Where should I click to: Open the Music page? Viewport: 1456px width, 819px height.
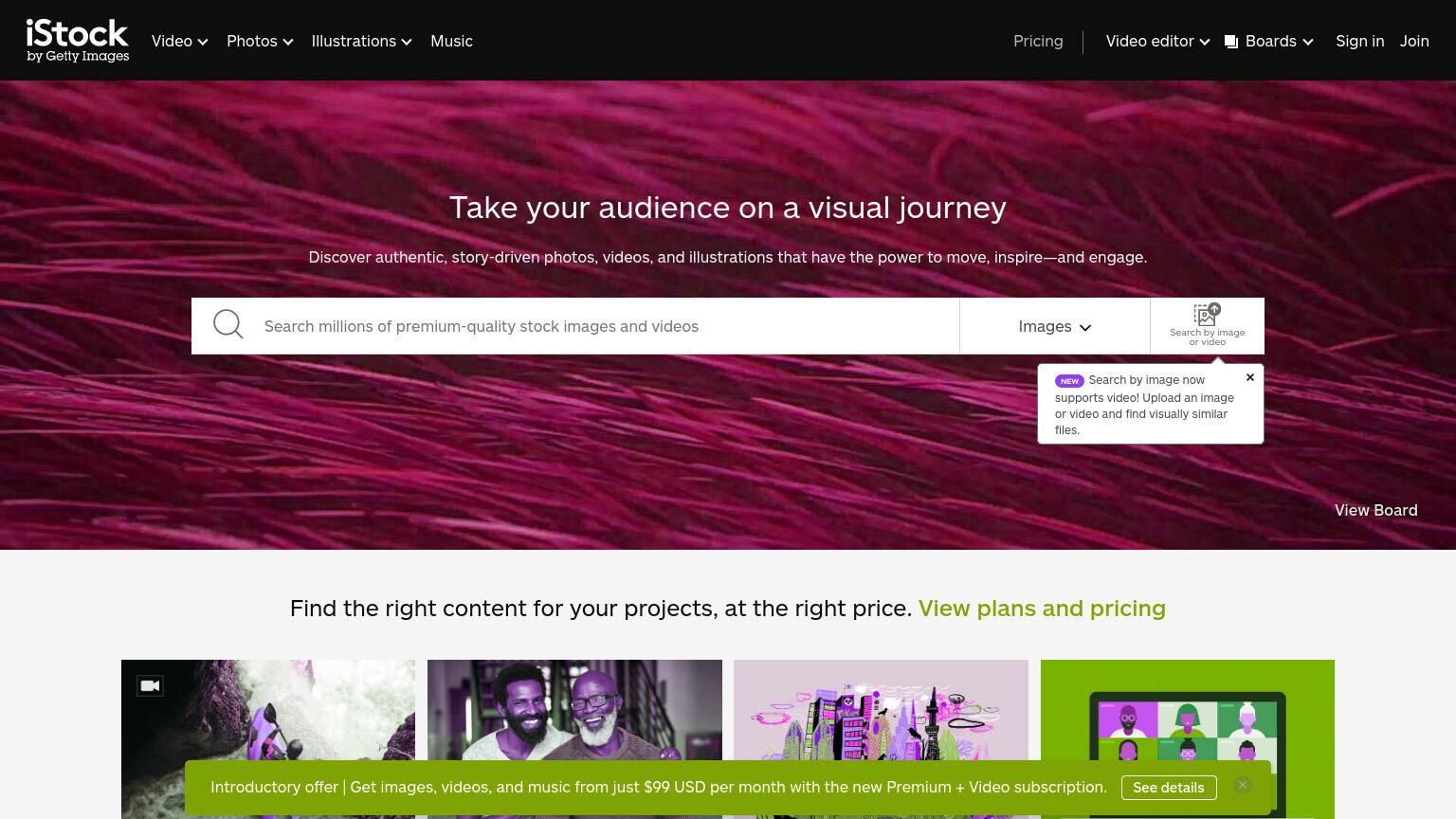451,41
